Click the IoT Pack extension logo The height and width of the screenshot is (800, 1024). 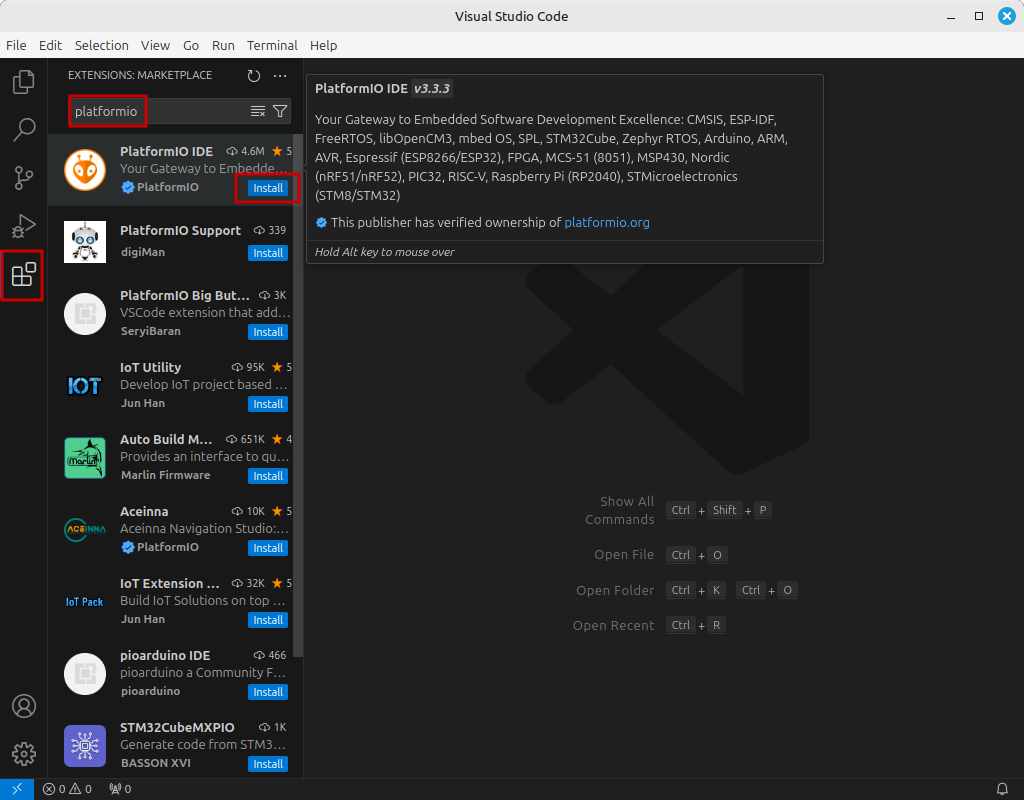pyautogui.click(x=85, y=601)
